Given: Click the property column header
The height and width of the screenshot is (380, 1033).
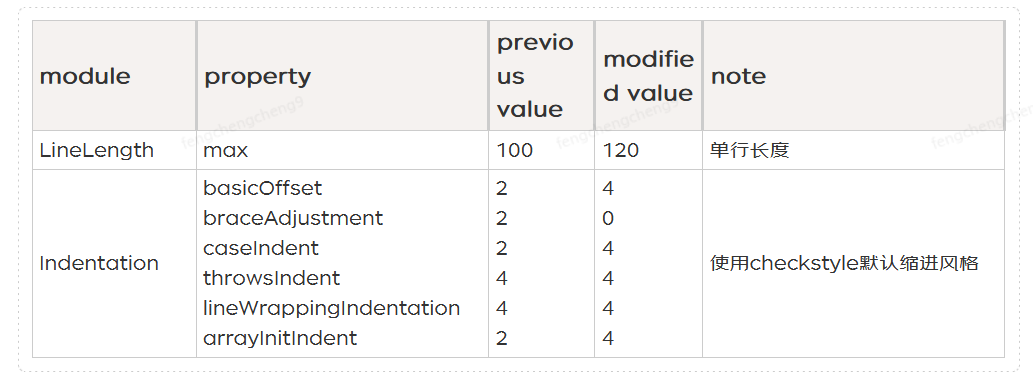Looking at the screenshot, I should coord(343,76).
